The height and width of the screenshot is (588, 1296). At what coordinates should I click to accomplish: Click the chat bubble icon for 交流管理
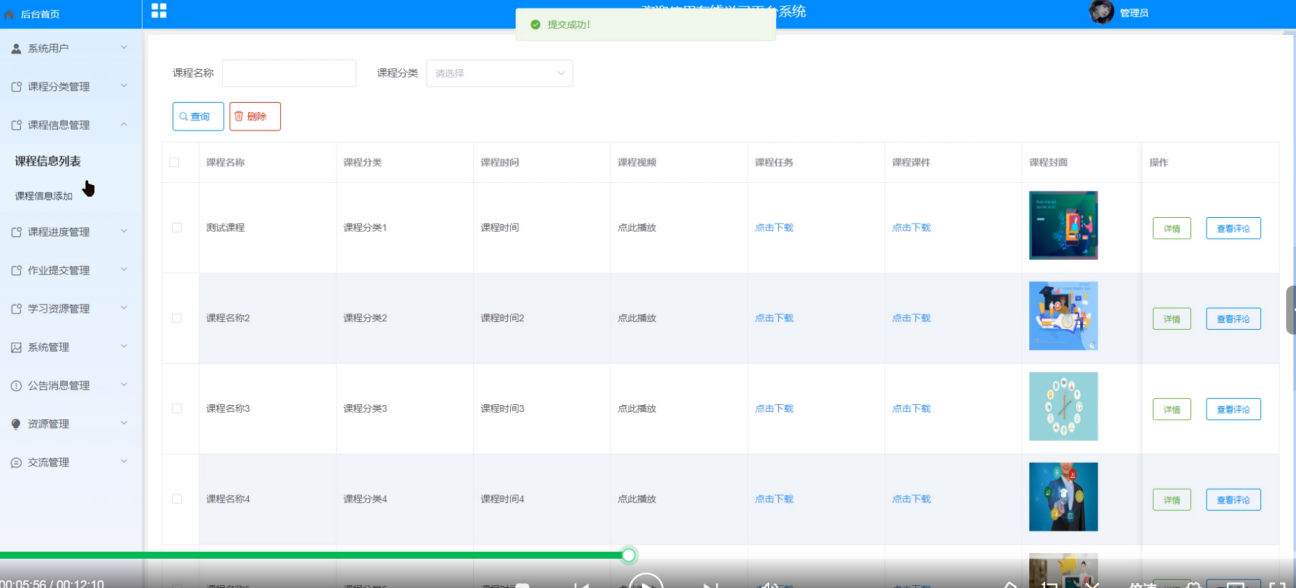[x=16, y=462]
